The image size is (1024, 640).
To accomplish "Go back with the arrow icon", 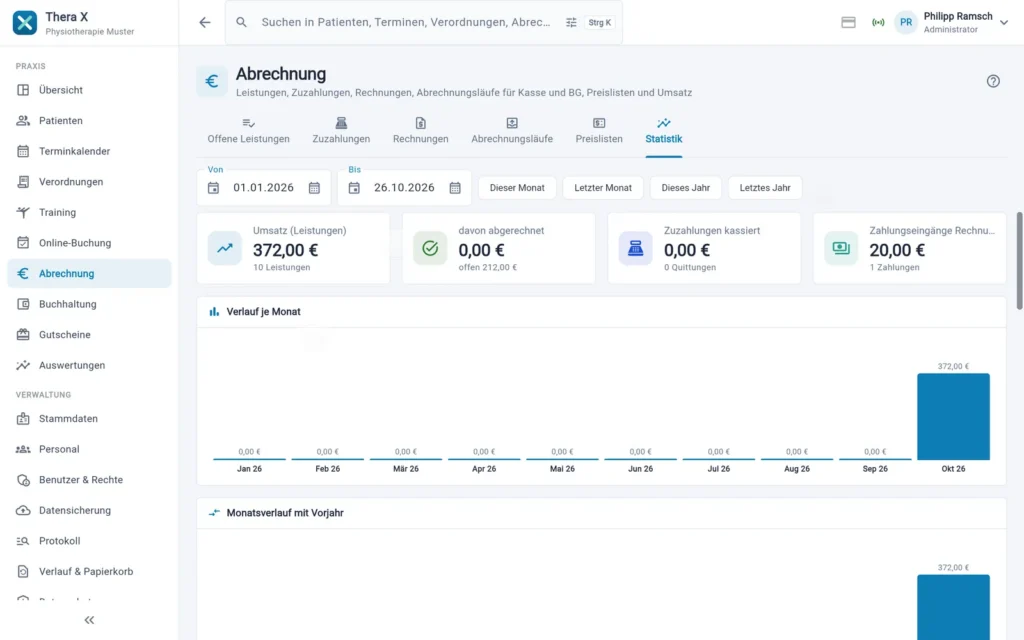I will click(205, 22).
